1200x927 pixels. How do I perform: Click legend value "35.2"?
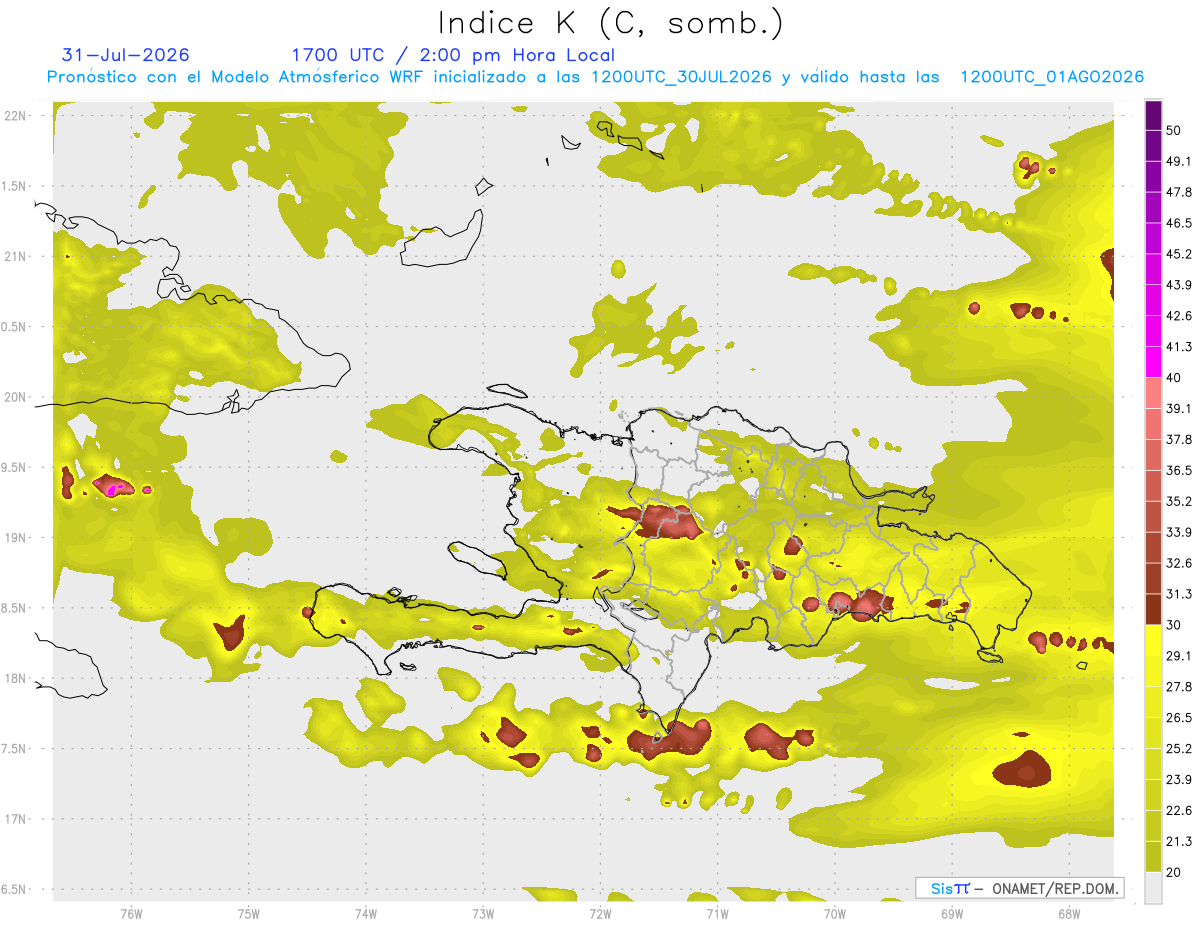click(1178, 501)
